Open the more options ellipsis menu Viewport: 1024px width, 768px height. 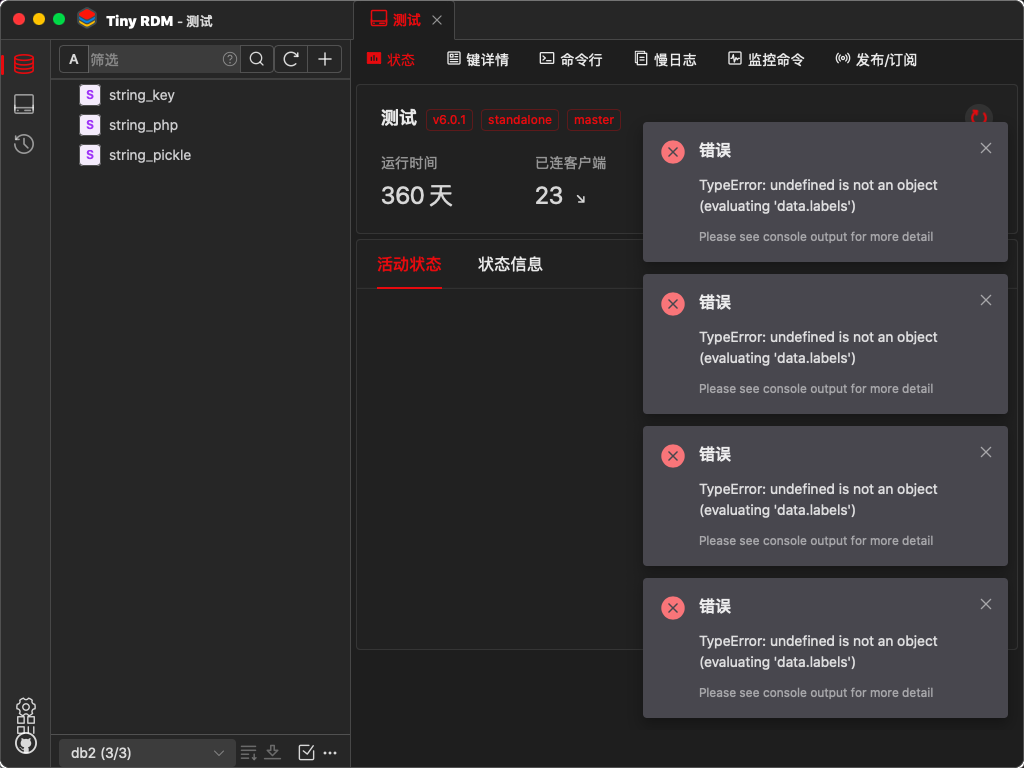tap(330, 753)
